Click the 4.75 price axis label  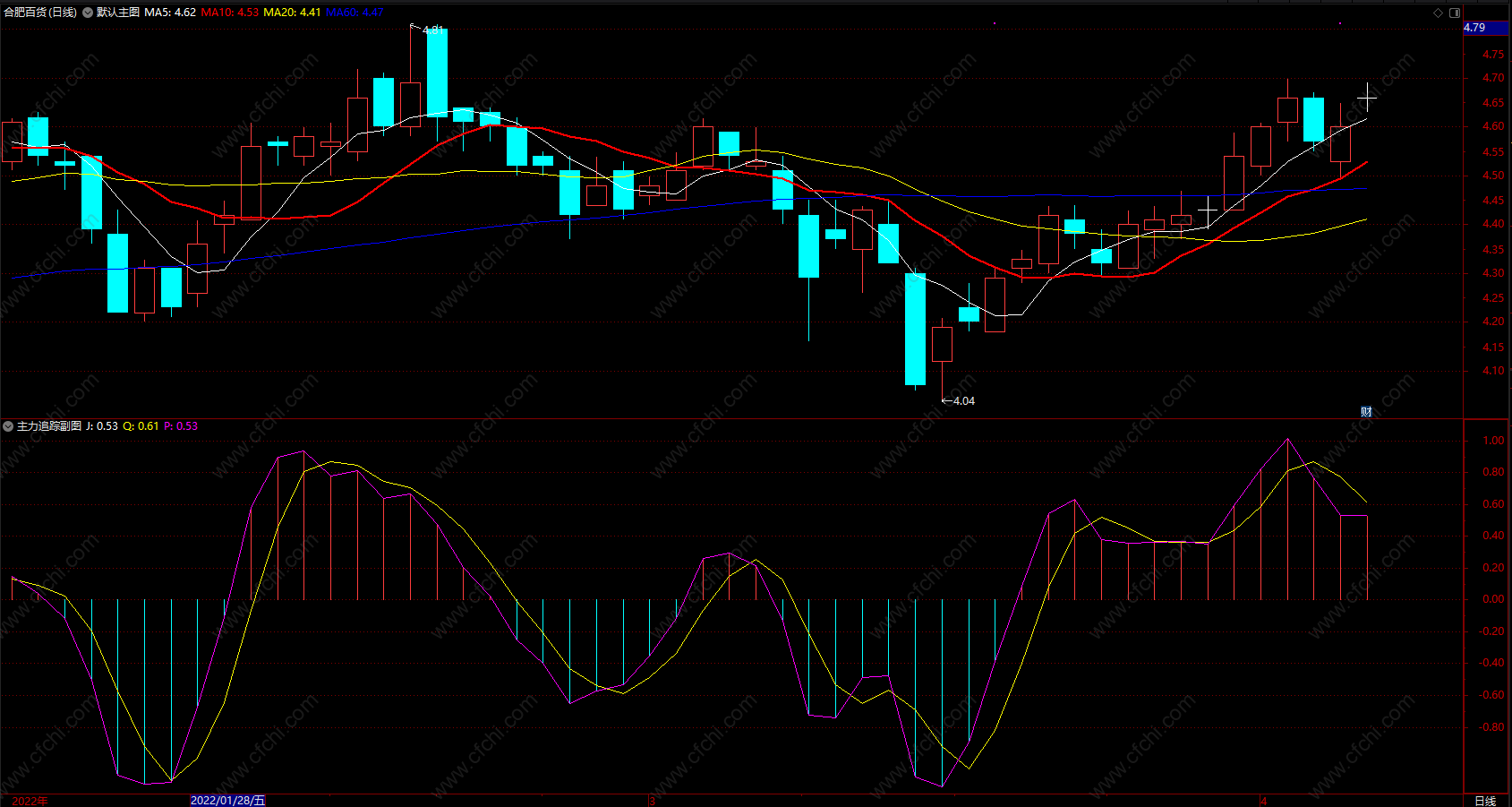tap(1493, 55)
